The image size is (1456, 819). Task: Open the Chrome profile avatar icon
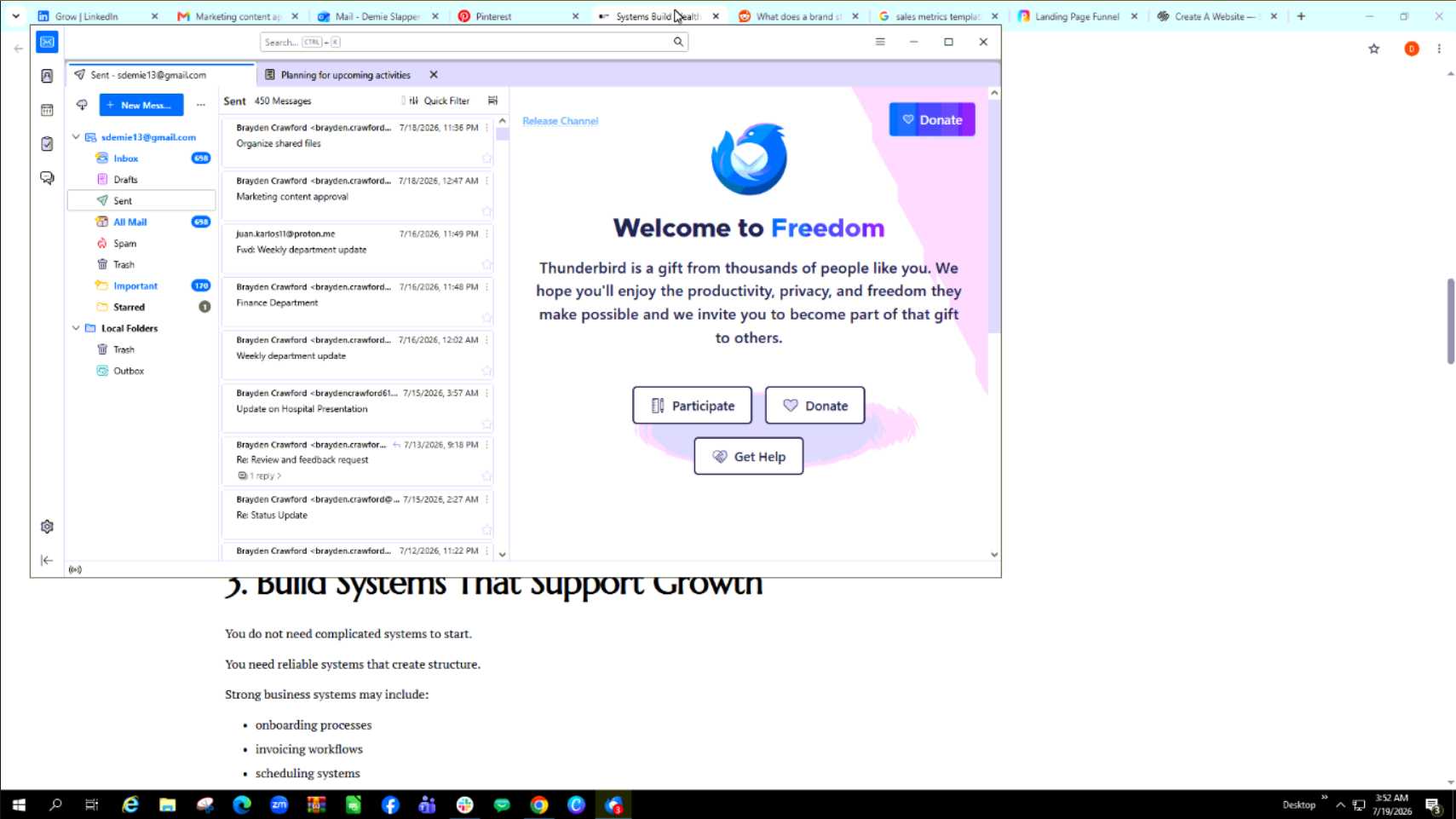(x=1412, y=49)
